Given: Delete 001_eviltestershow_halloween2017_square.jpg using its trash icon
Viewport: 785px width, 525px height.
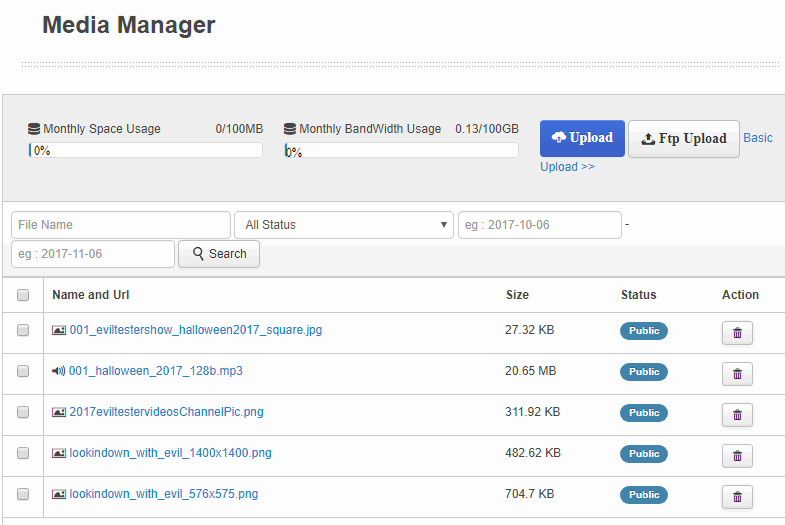Looking at the screenshot, I should [x=737, y=333].
